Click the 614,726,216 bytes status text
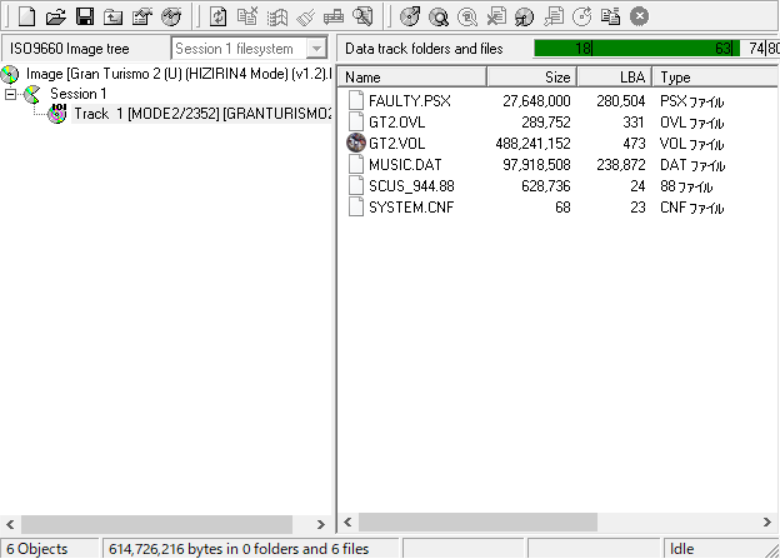This screenshot has width=780, height=558. click(x=239, y=549)
